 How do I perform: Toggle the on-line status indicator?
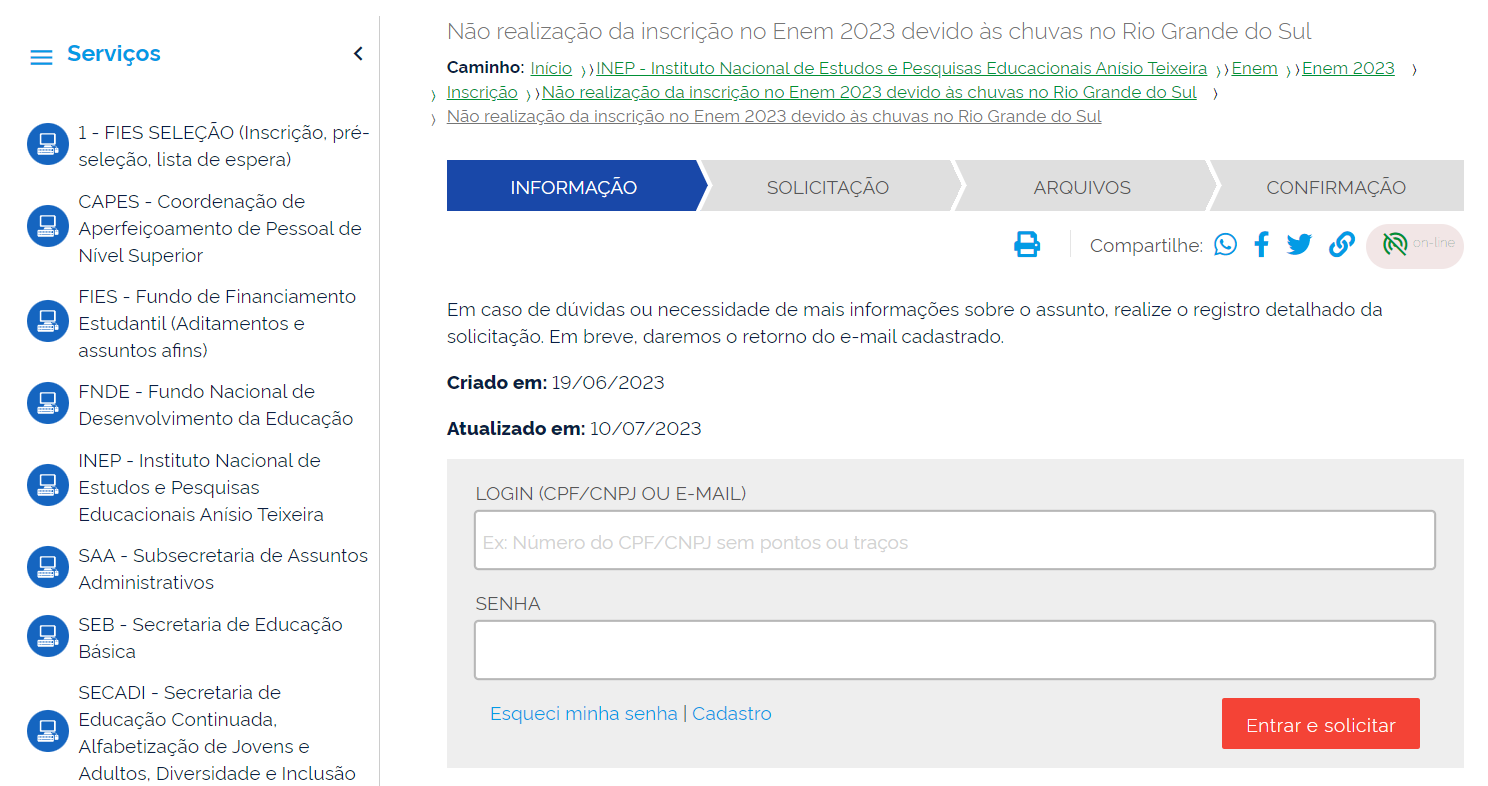[x=1414, y=245]
